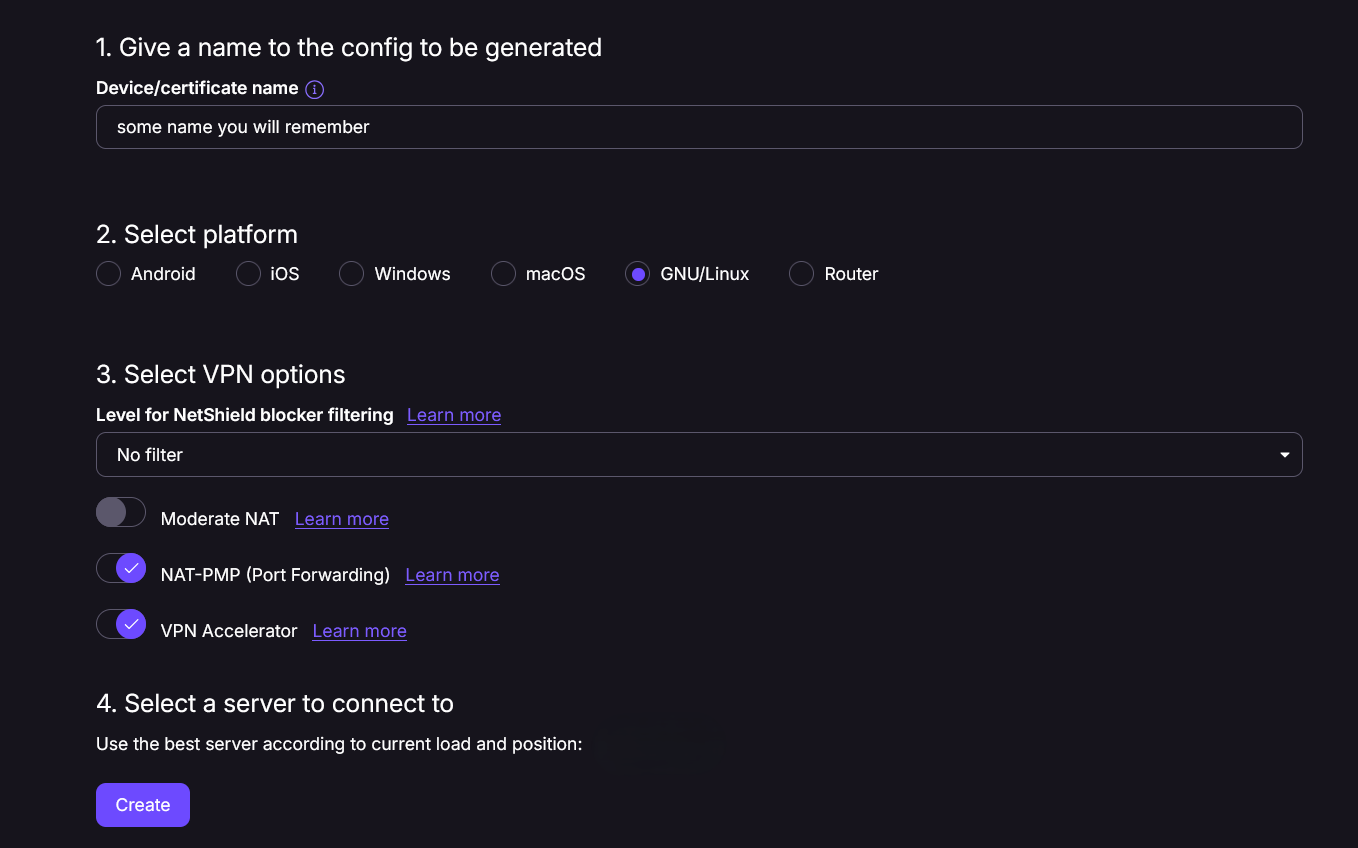This screenshot has height=848, width=1358.
Task: Click VPN Accelerator Learn more link
Action: tap(359, 631)
